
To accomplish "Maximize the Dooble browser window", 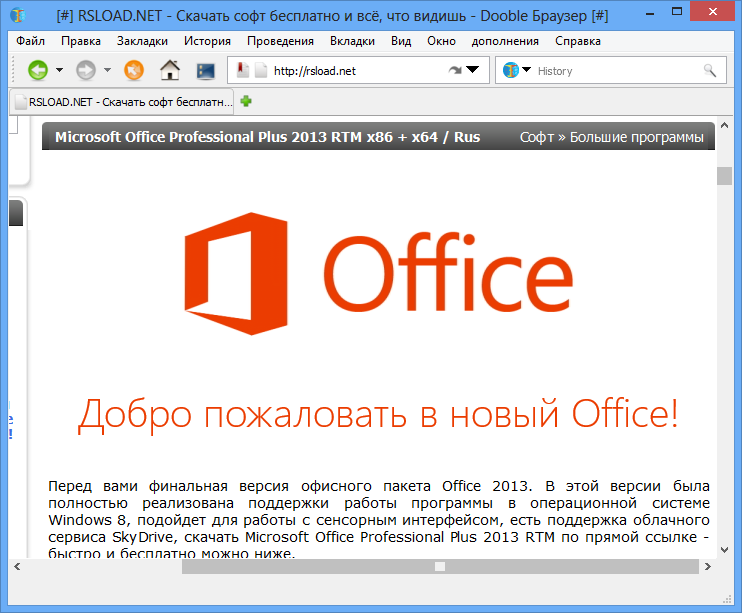I will coord(677,12).
